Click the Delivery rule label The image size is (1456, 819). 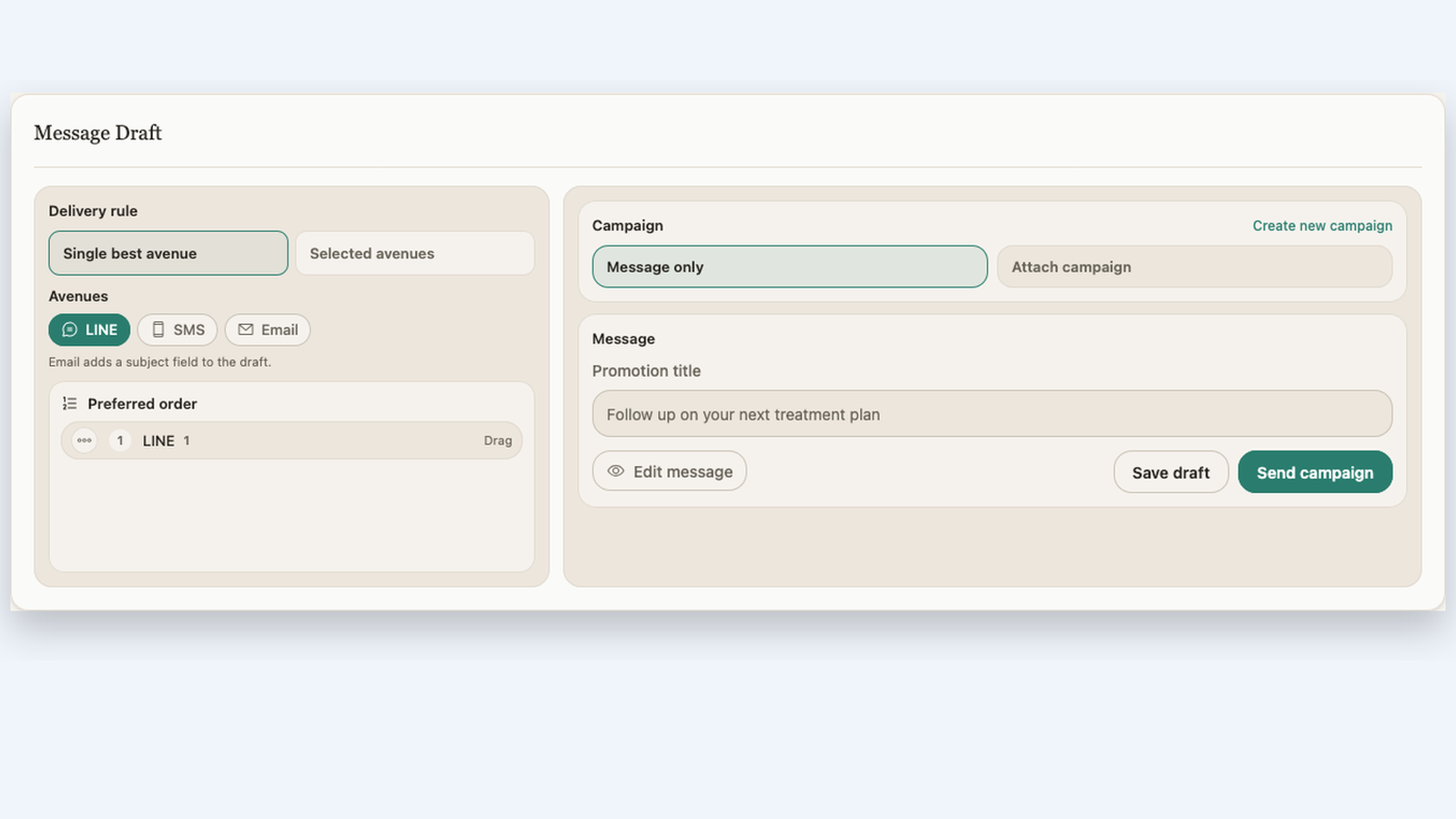(93, 211)
